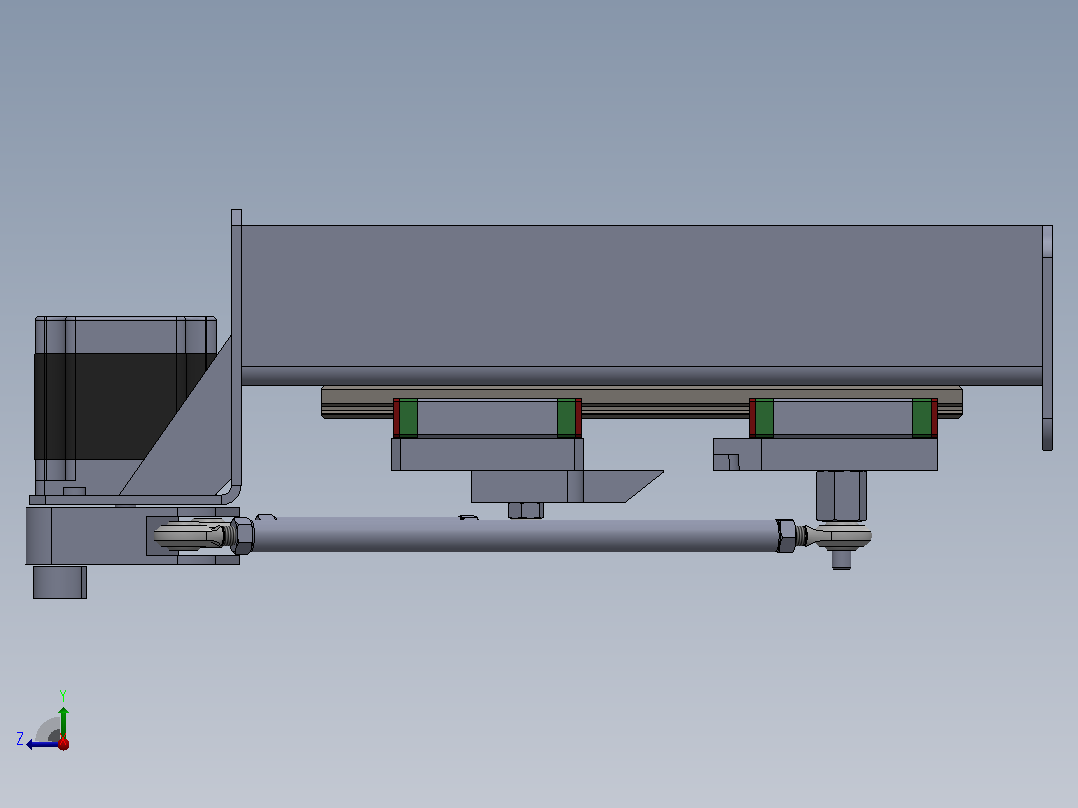Select the hex standoff above right rod end
The image size is (1078, 808).
click(841, 495)
